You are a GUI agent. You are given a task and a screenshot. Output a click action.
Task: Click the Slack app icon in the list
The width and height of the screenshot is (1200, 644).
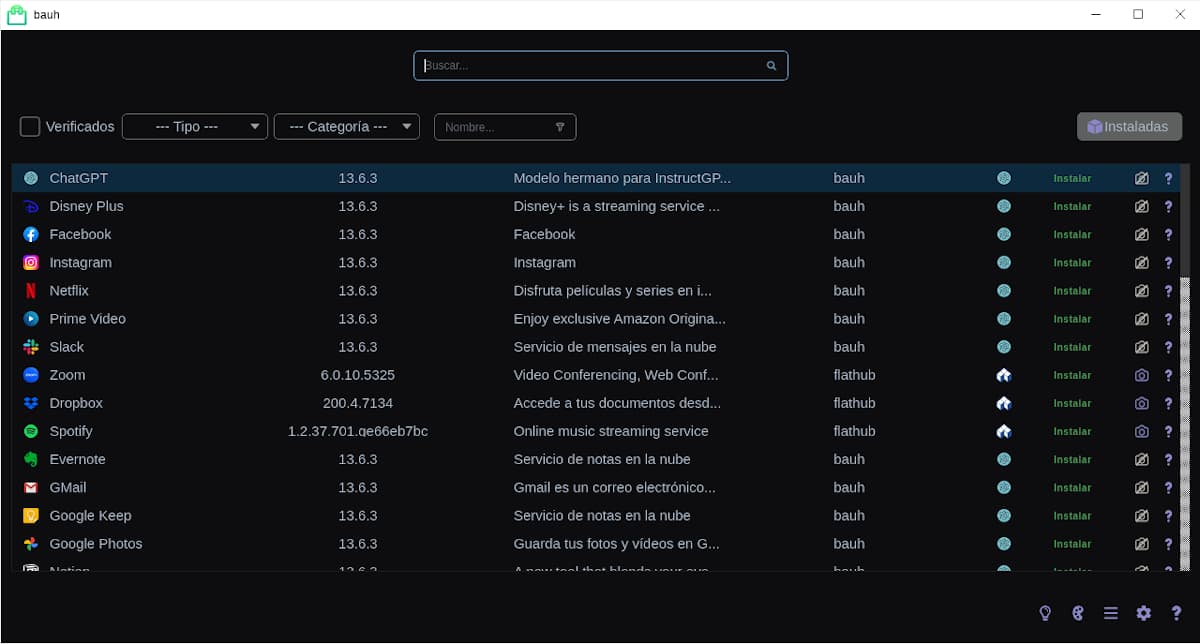(31, 347)
